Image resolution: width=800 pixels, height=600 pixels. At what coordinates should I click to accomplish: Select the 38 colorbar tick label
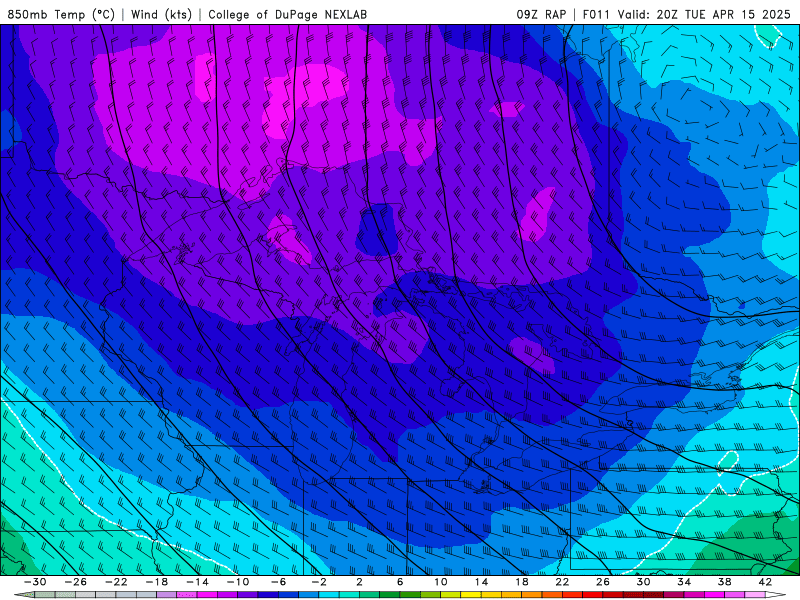coord(724,582)
